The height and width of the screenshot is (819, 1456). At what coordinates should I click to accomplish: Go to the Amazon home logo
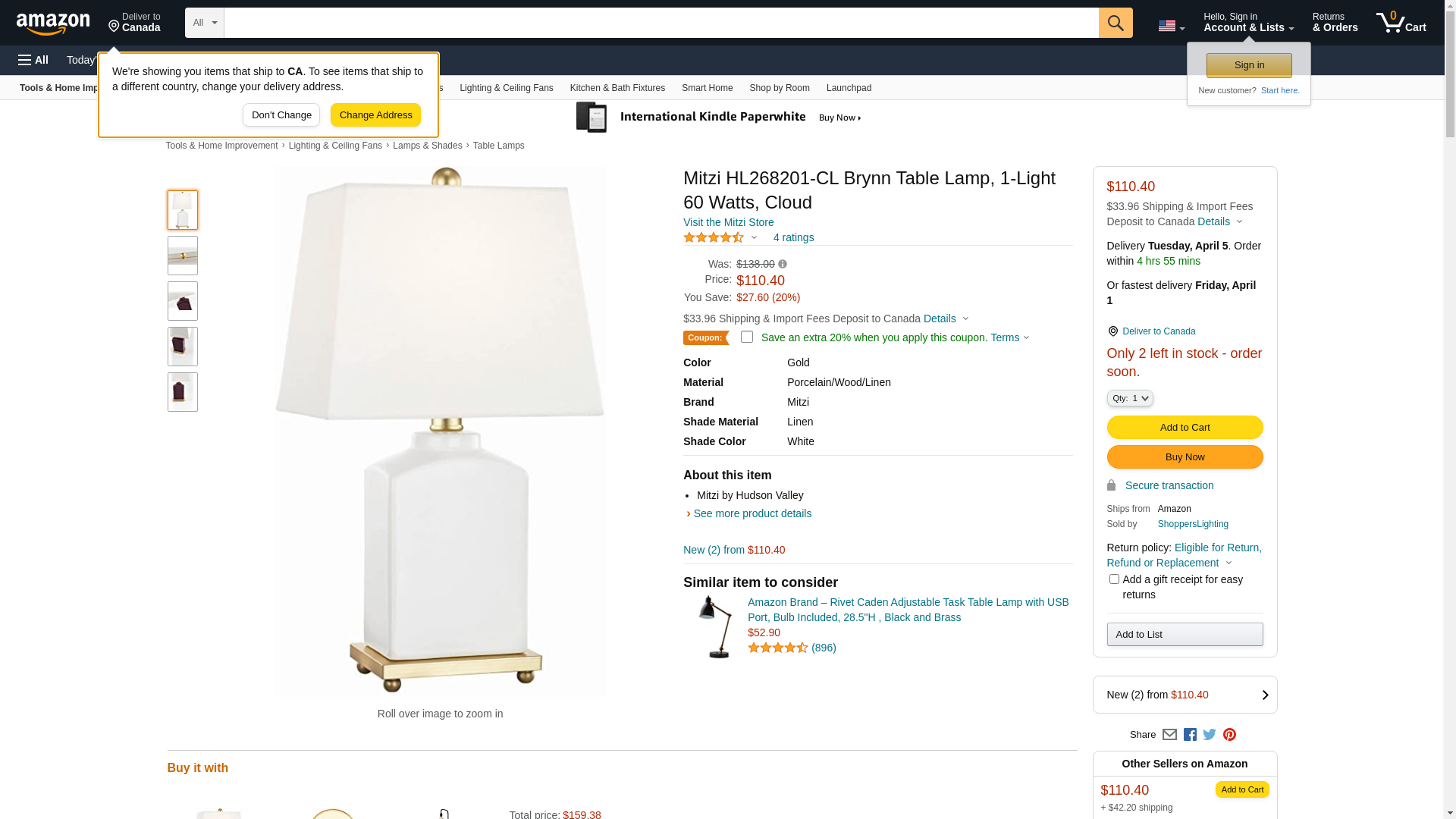pos(53,24)
